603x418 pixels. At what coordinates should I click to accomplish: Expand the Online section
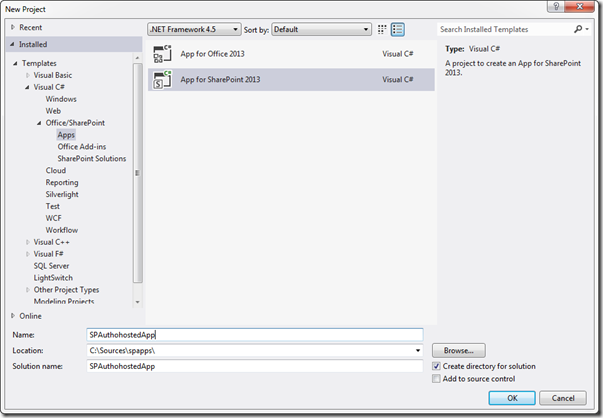[x=13, y=316]
